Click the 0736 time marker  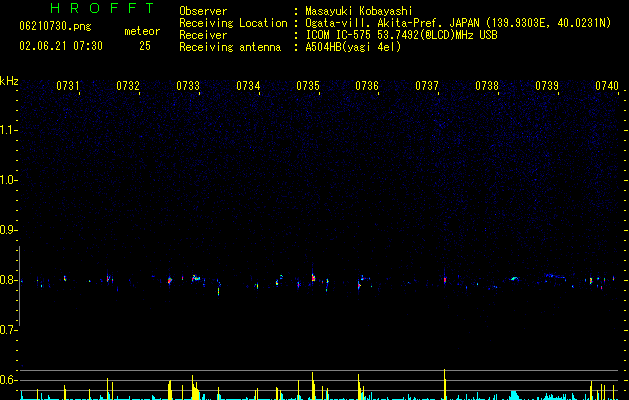coord(367,86)
